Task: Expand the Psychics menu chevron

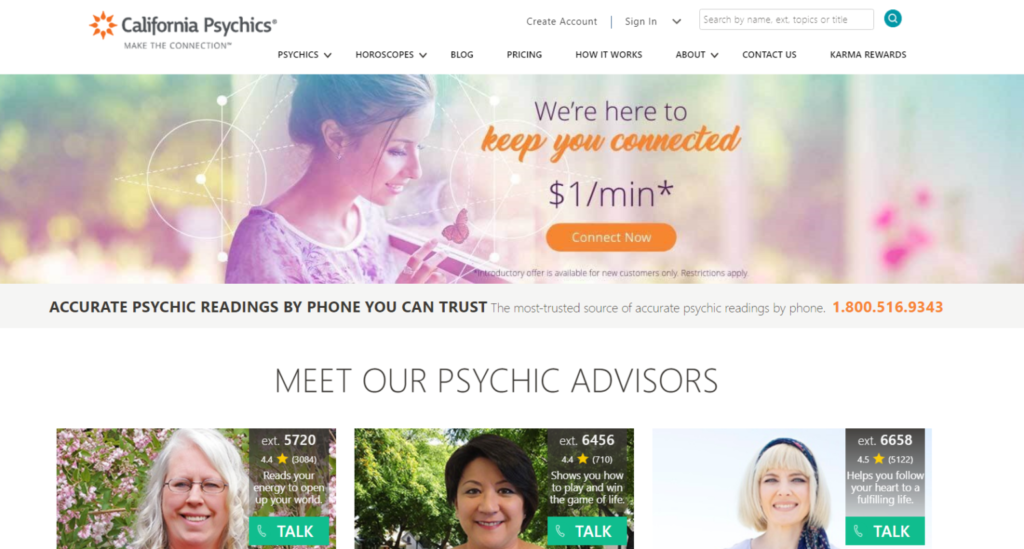Action: (x=328, y=55)
